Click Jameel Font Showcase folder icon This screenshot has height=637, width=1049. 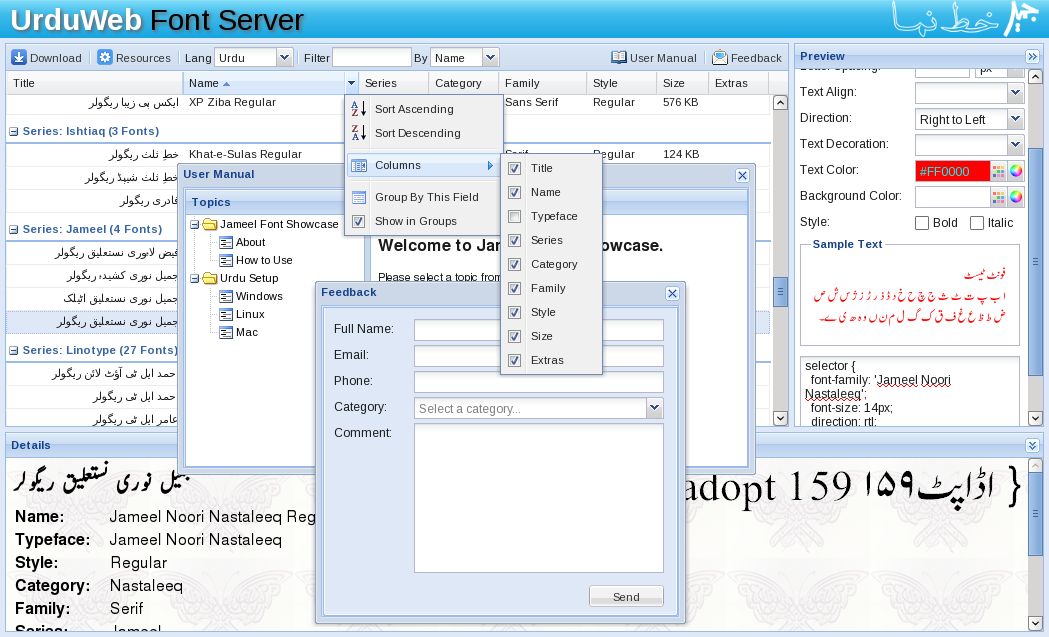pyautogui.click(x=210, y=224)
